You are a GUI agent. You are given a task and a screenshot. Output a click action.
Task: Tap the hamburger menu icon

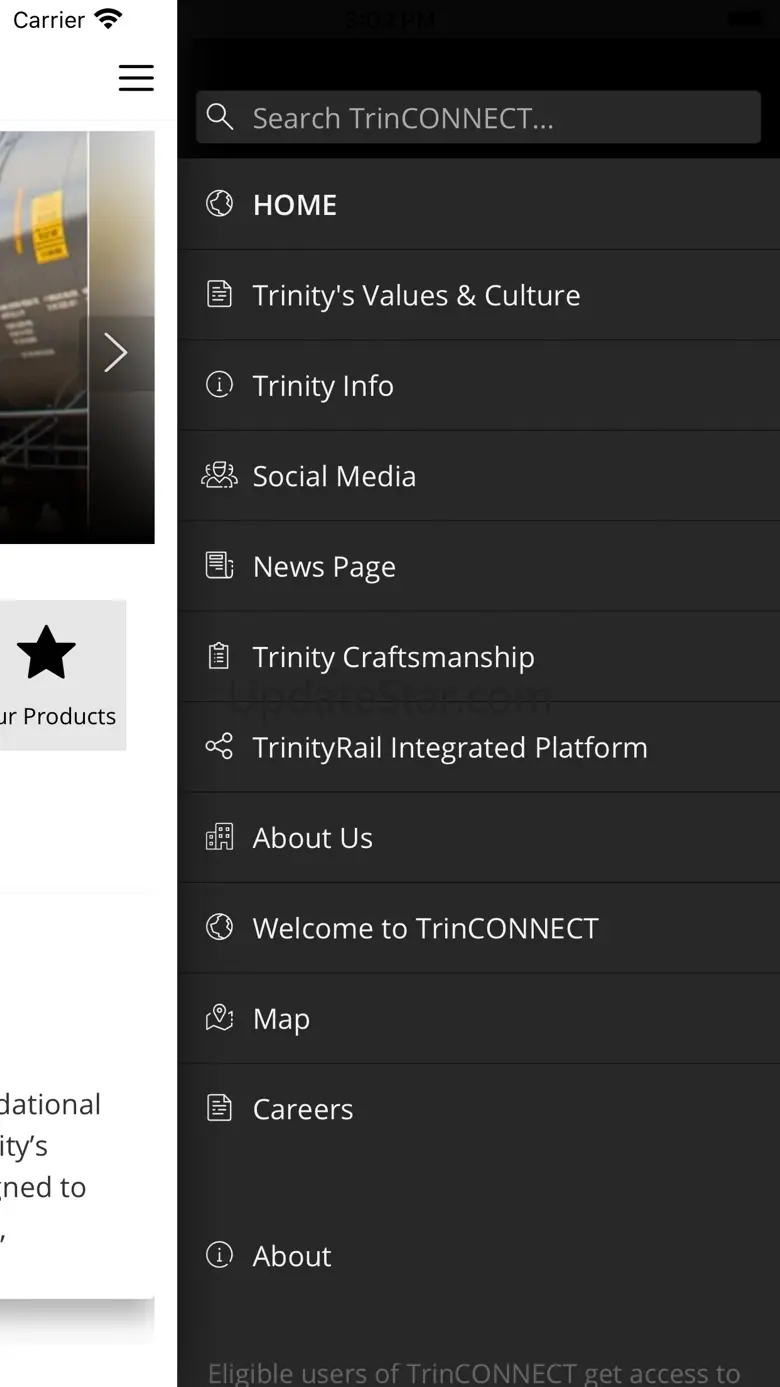point(136,78)
